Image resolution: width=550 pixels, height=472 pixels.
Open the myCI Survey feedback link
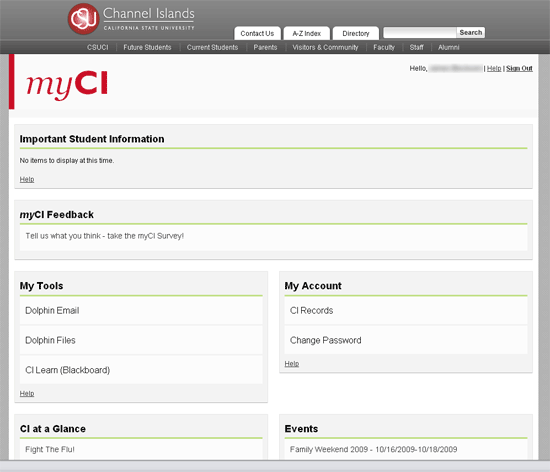pos(105,236)
